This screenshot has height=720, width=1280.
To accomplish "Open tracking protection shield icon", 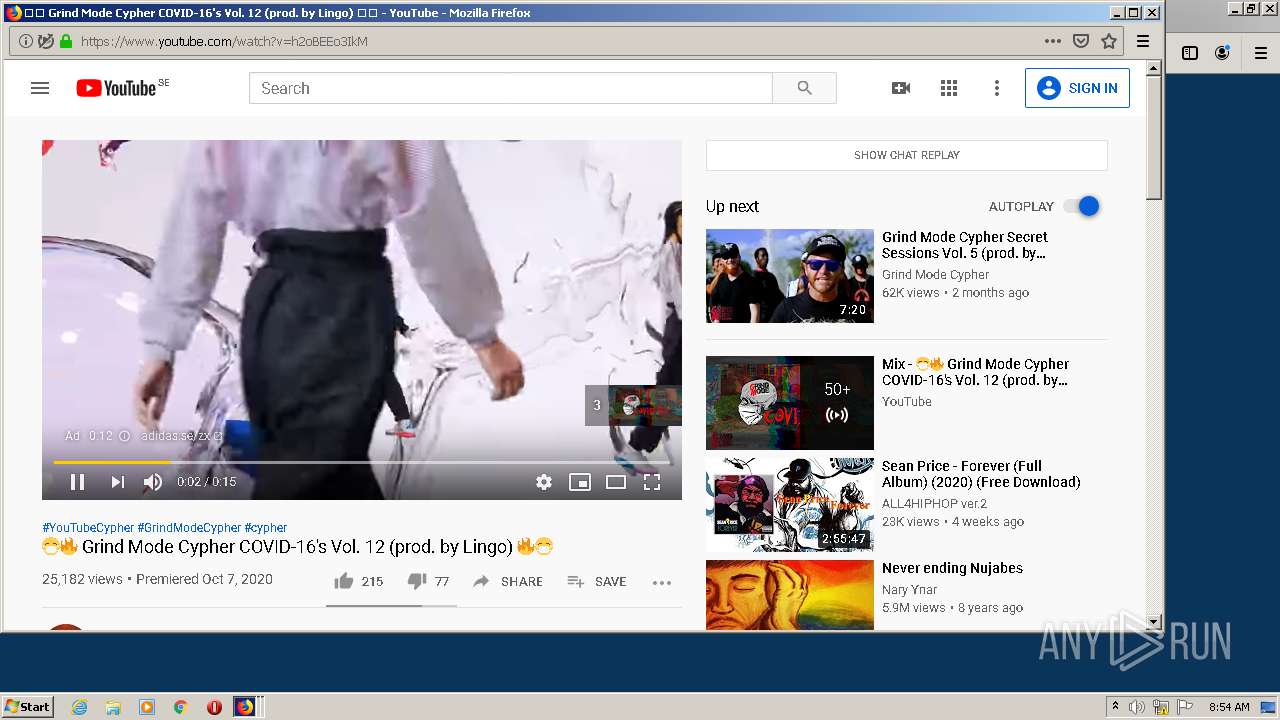I will (46, 41).
